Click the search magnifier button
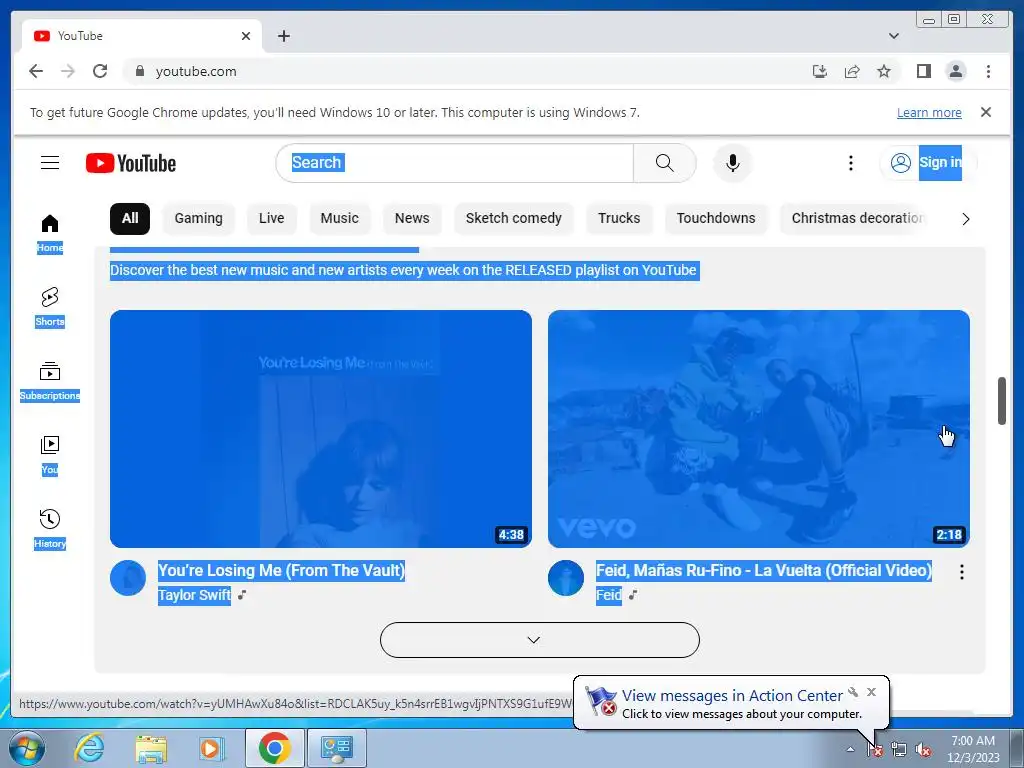 click(x=664, y=163)
